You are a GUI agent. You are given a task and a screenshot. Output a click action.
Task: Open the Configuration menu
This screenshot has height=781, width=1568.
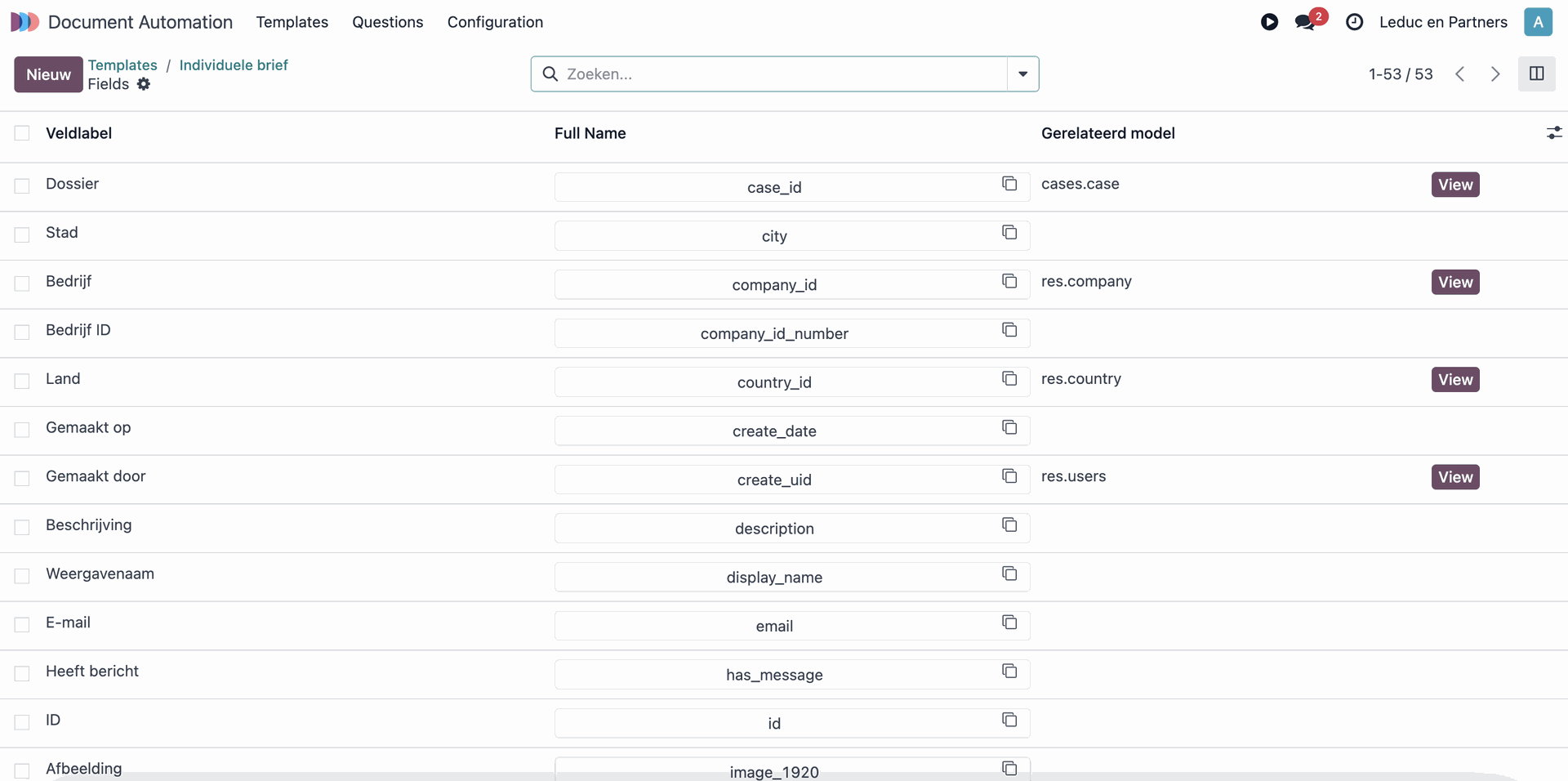495,22
